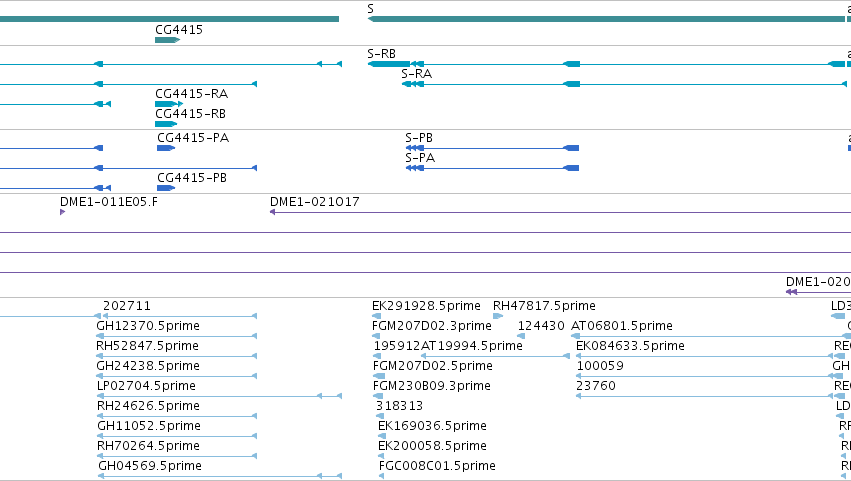Screen dimensions: 851x481
Task: Open the CG4415-RB transcript label
Action: coord(190,114)
